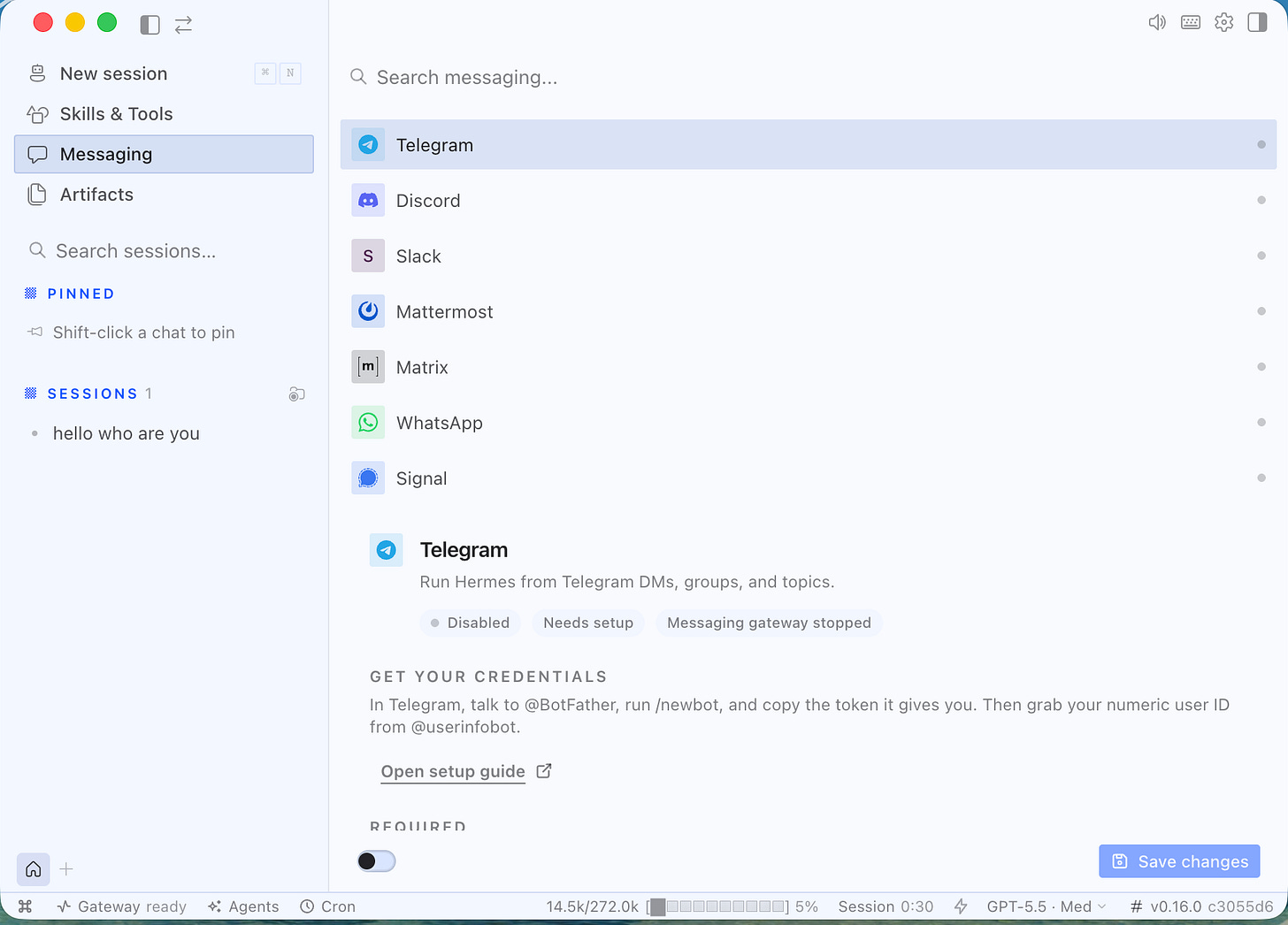Open New session

[164, 73]
